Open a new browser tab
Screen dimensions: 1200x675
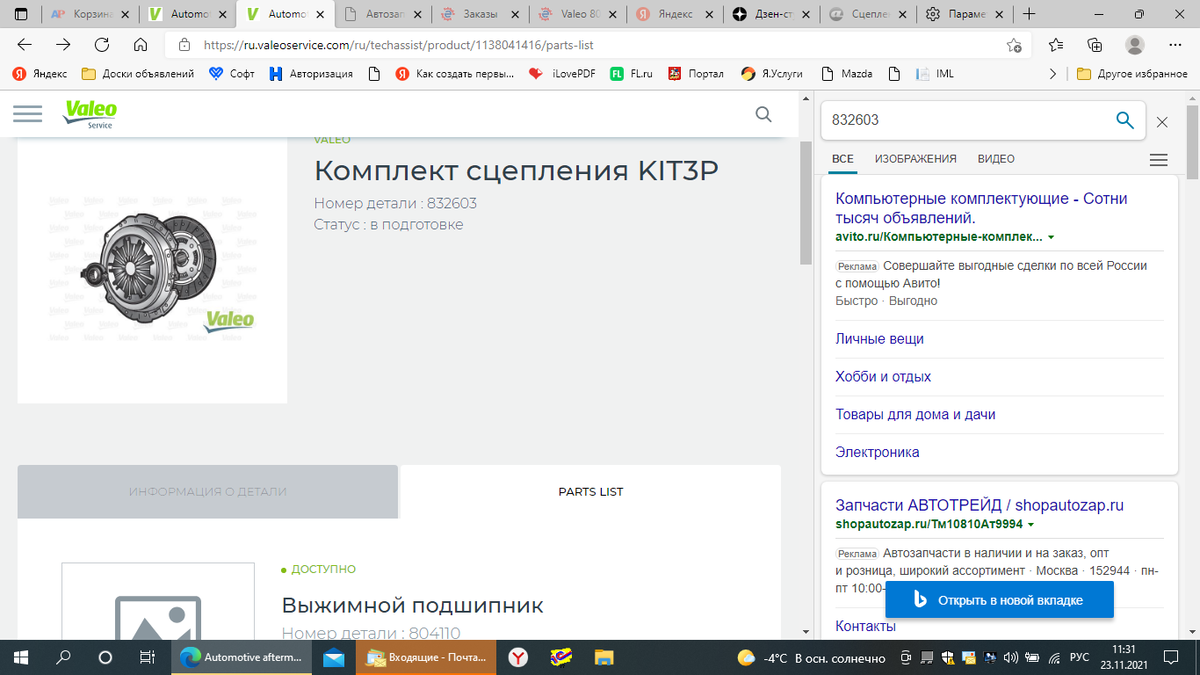[x=1029, y=14]
